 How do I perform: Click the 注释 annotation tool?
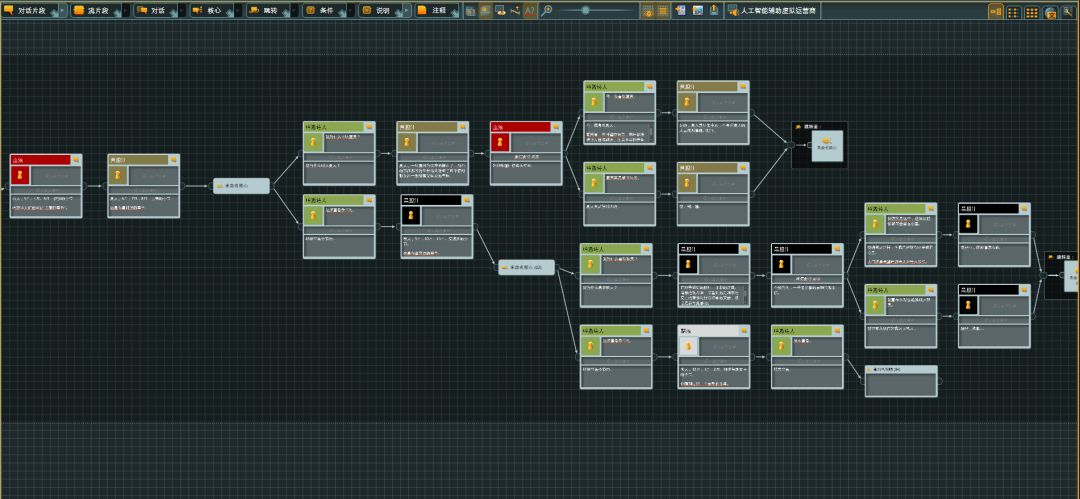click(x=435, y=10)
